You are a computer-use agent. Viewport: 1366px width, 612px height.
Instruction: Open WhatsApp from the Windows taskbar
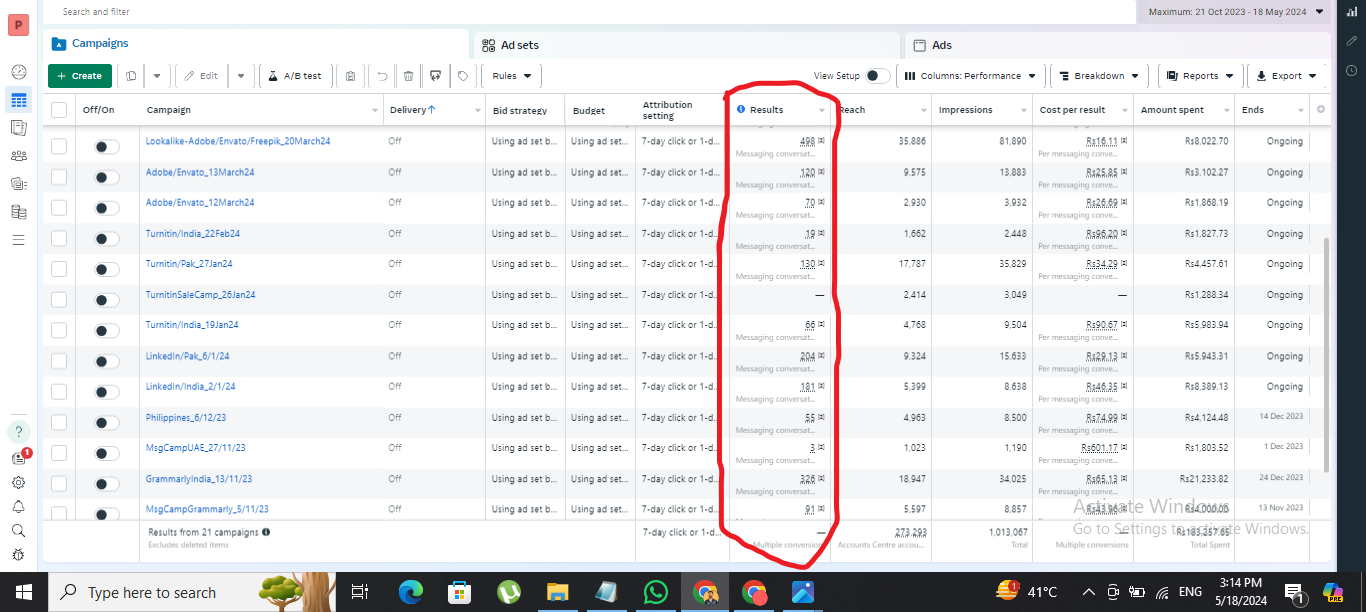[x=655, y=592]
